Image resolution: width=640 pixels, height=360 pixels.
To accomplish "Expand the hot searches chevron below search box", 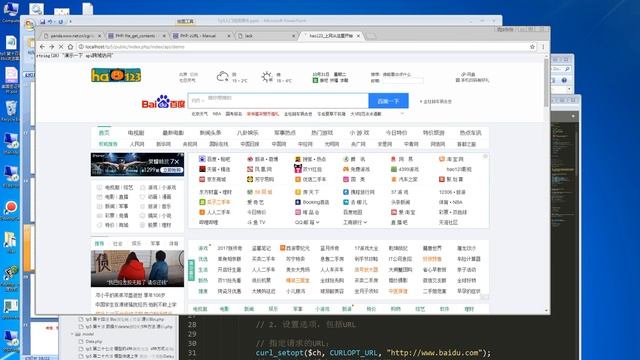I will (x=402, y=114).
